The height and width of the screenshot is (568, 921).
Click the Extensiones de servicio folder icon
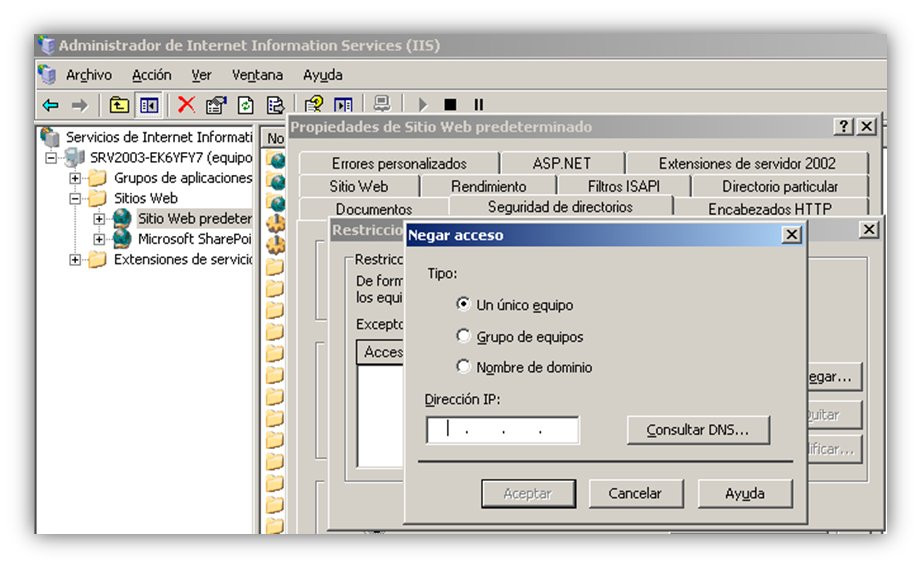point(98,259)
